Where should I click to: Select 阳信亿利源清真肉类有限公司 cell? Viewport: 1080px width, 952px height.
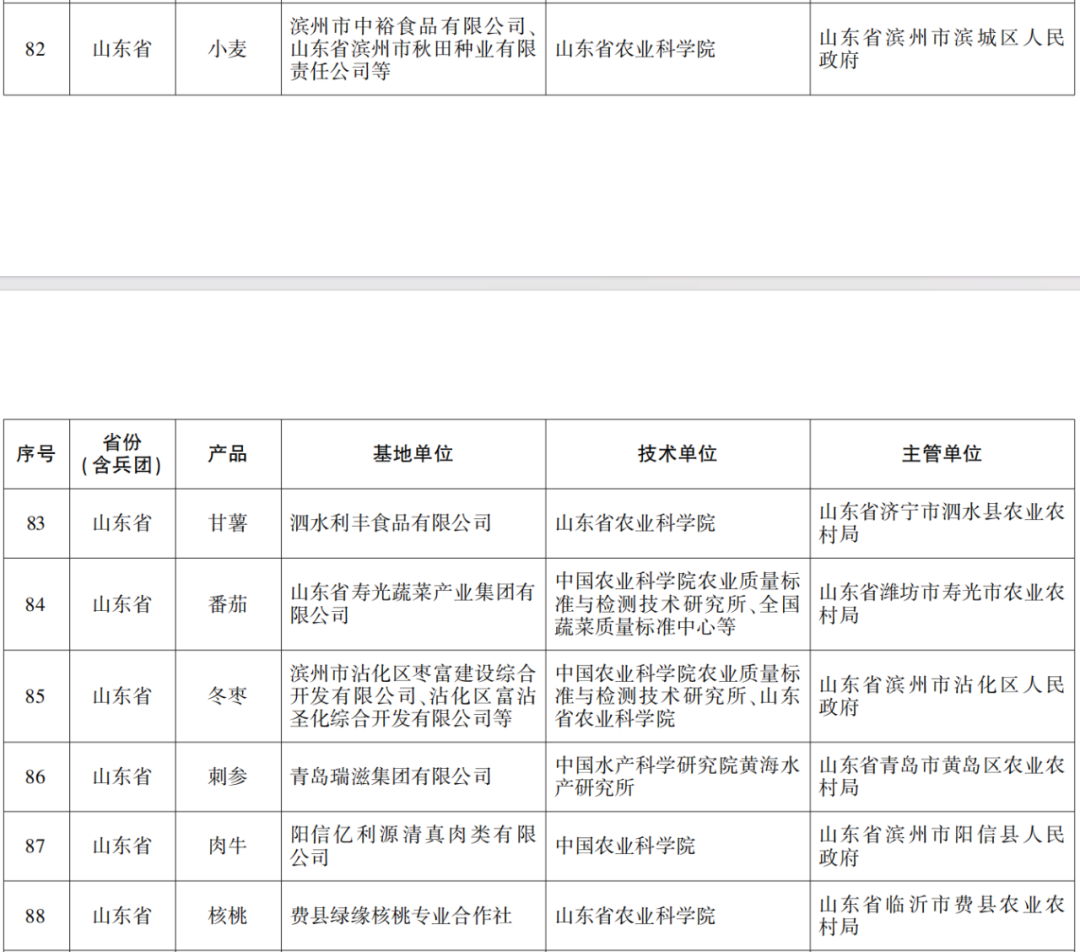point(413,846)
